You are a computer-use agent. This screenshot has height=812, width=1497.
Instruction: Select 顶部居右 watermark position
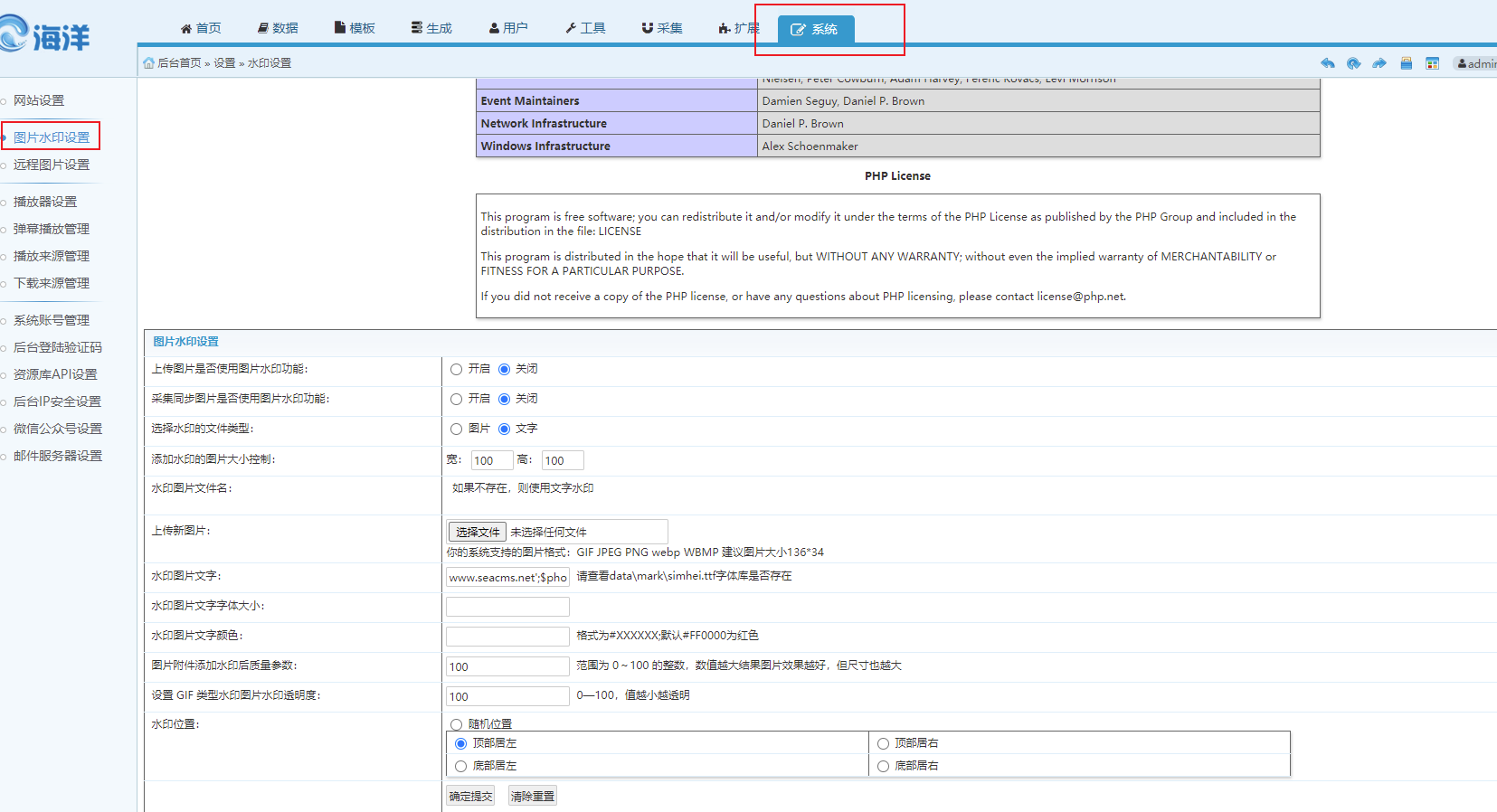pyautogui.click(x=883, y=743)
